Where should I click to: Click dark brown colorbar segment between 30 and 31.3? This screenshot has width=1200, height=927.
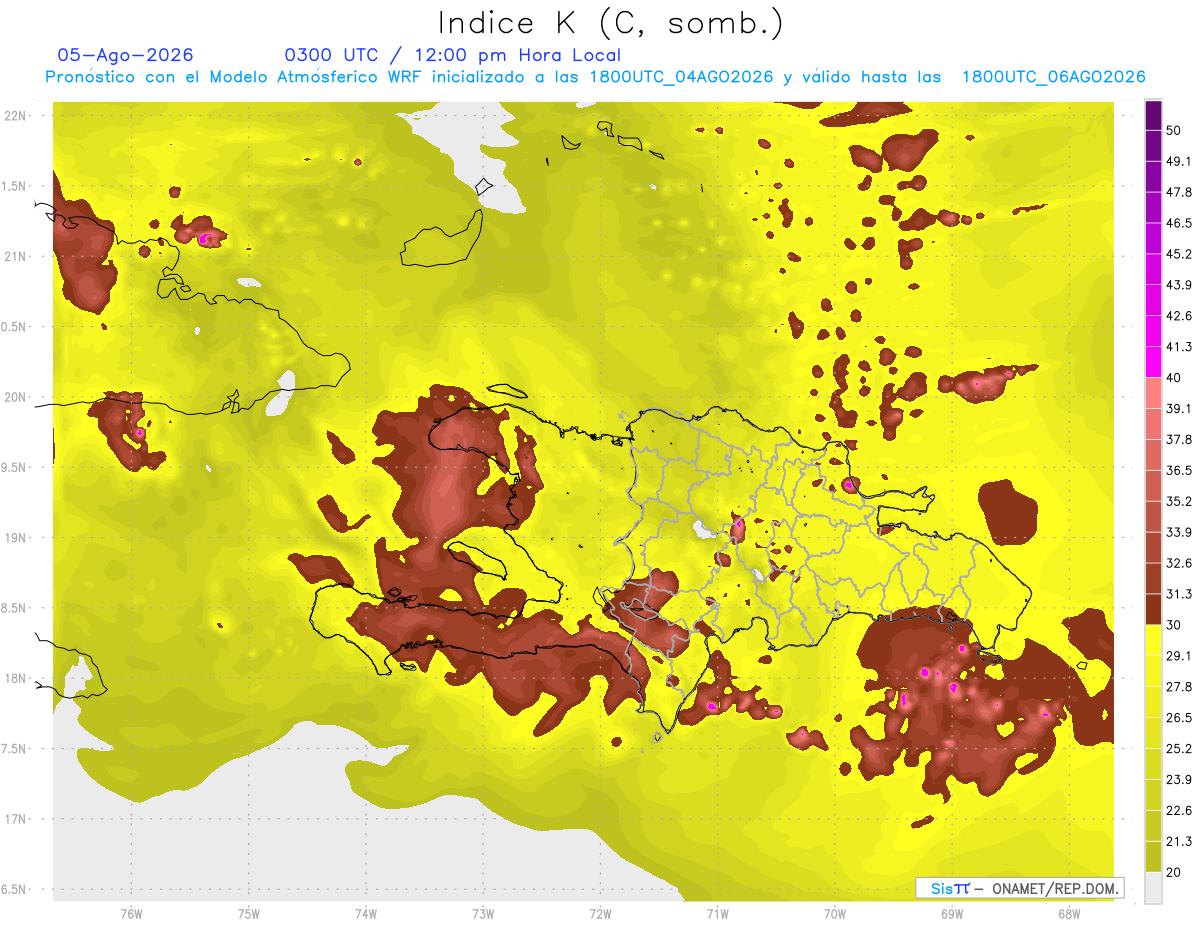pyautogui.click(x=1154, y=609)
